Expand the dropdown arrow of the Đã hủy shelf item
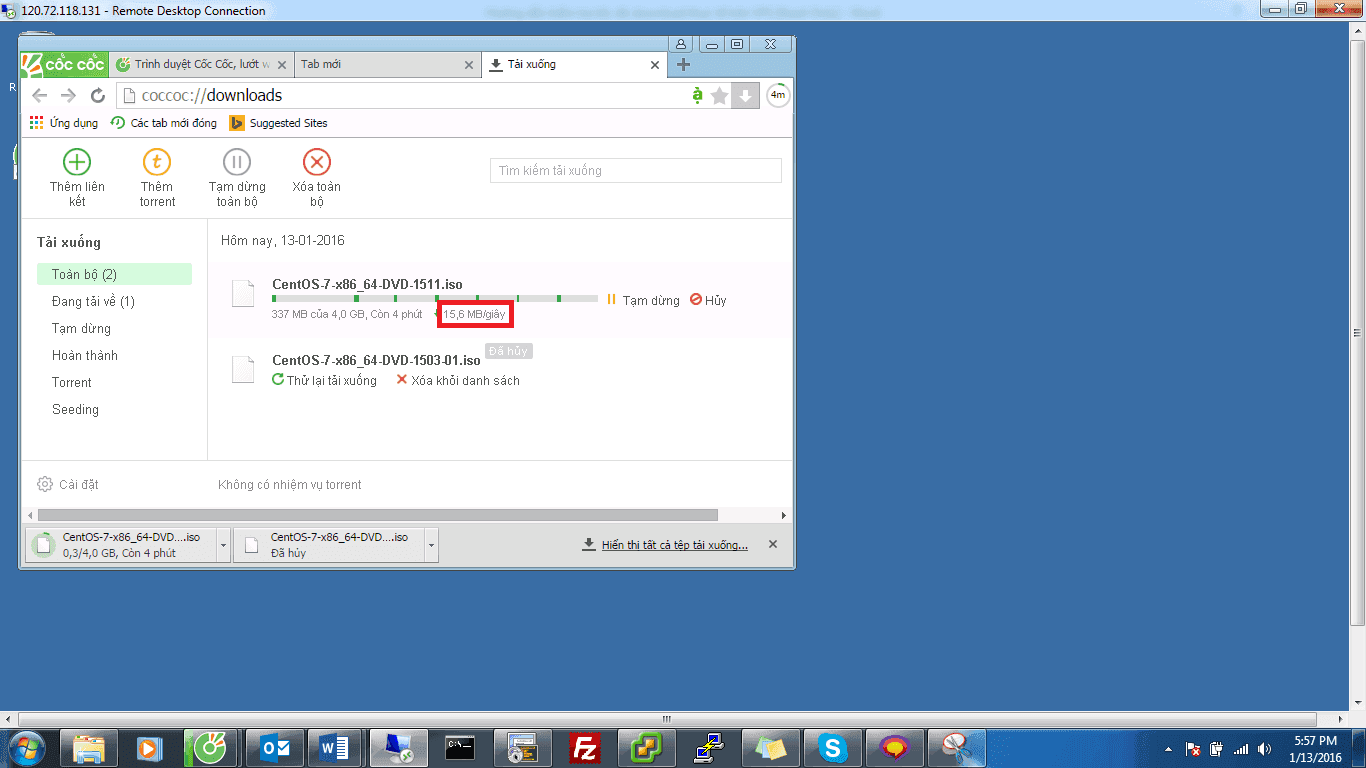The width and height of the screenshot is (1366, 768). (431, 545)
